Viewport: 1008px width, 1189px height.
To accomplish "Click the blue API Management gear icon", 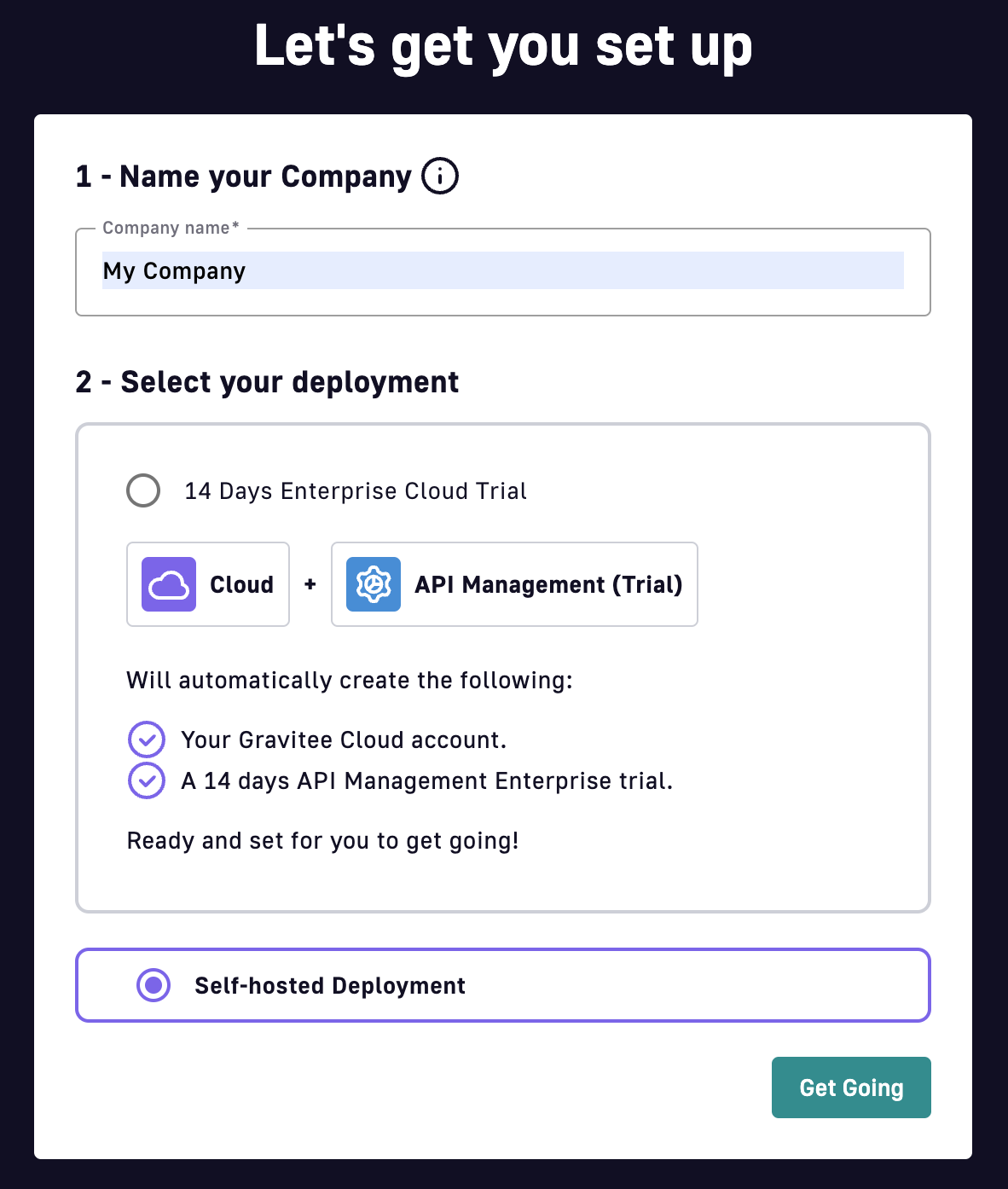I will 374,584.
